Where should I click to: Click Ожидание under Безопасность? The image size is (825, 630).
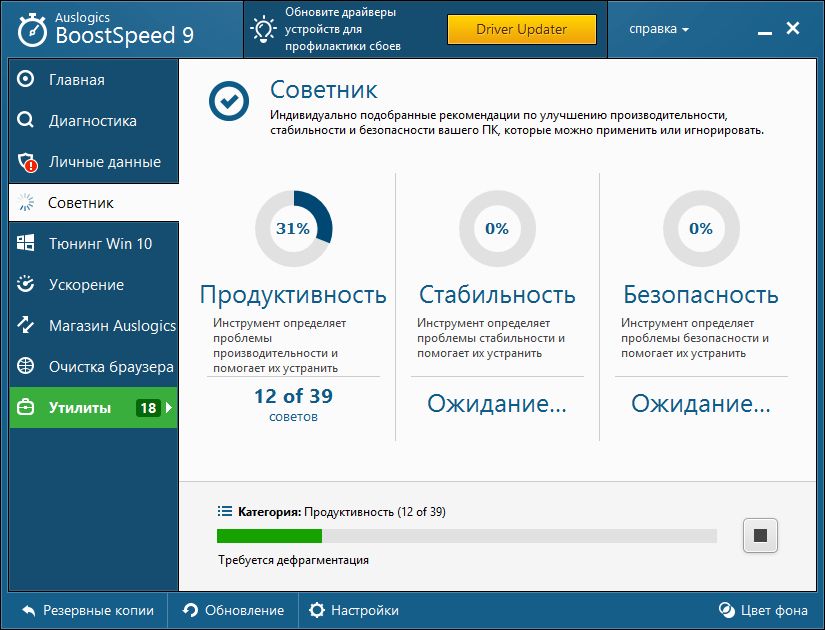point(701,404)
